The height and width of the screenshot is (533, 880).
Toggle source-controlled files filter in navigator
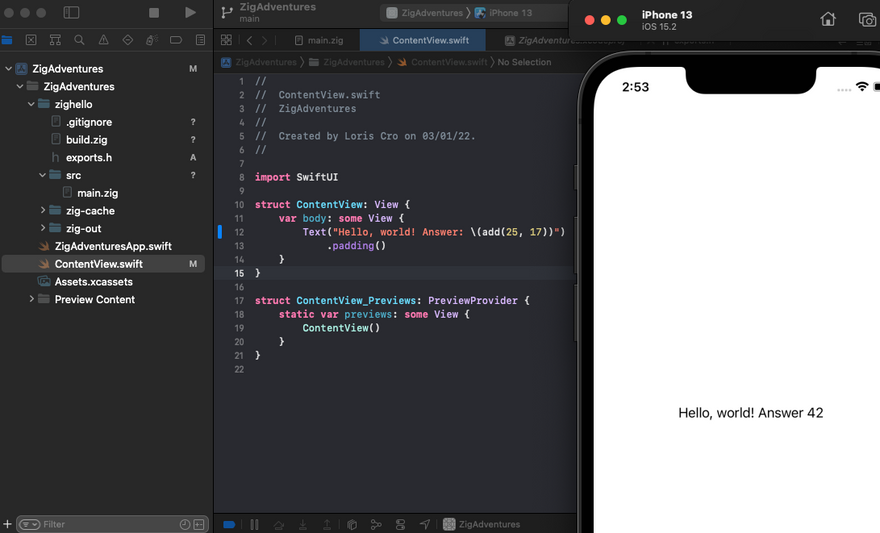pos(199,524)
